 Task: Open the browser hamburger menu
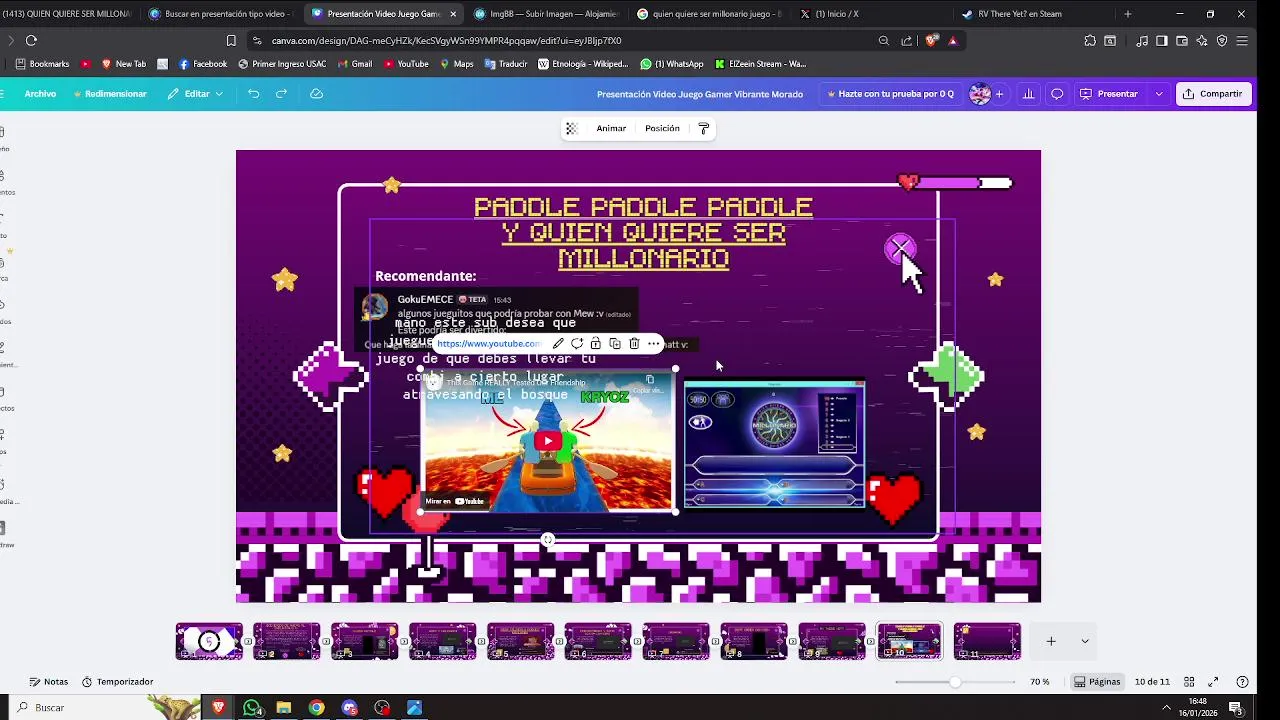tap(1242, 41)
